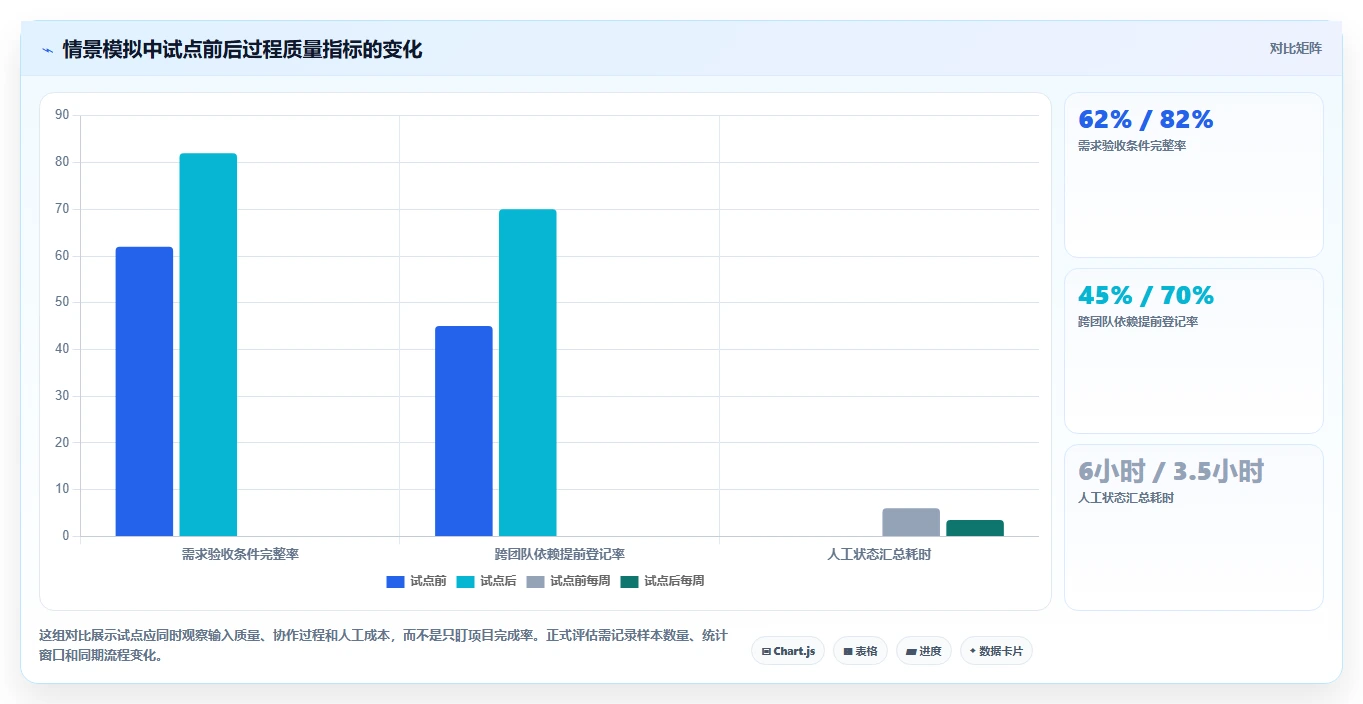Click the dark green bar for 人工状态汇总耗时

pyautogui.click(x=975, y=528)
